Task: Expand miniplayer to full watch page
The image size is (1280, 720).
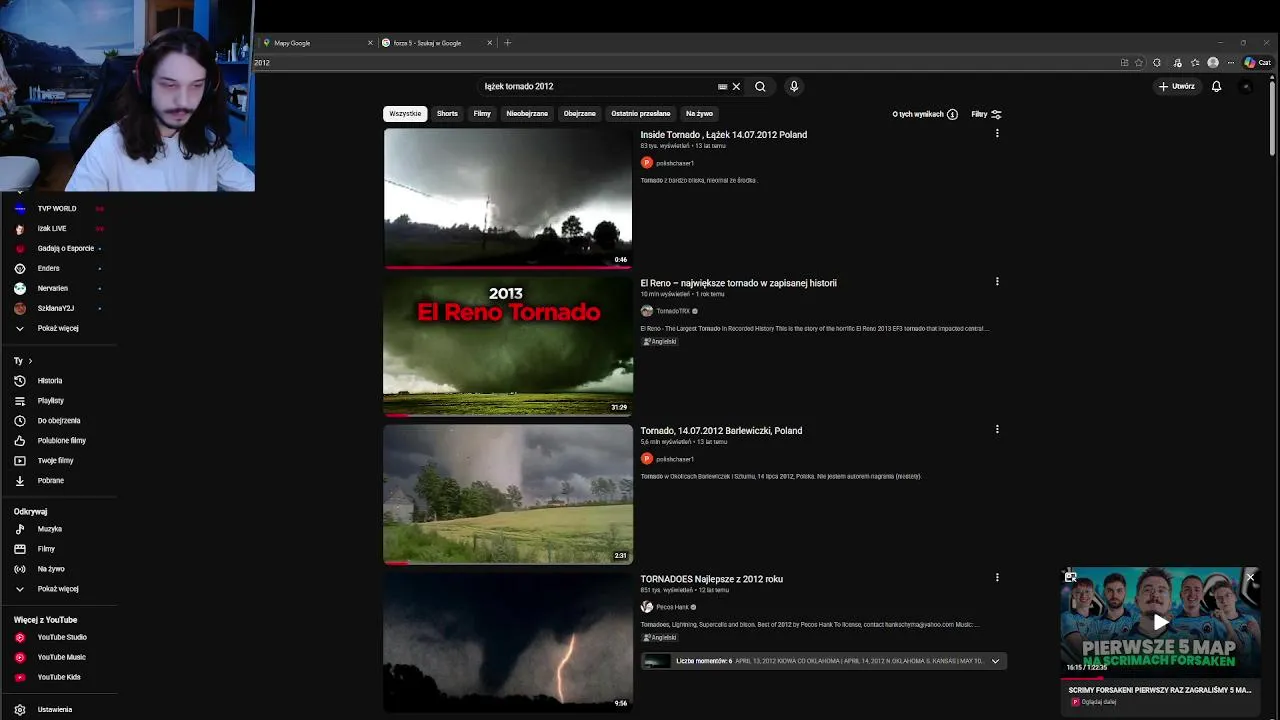Action: [x=1071, y=577]
